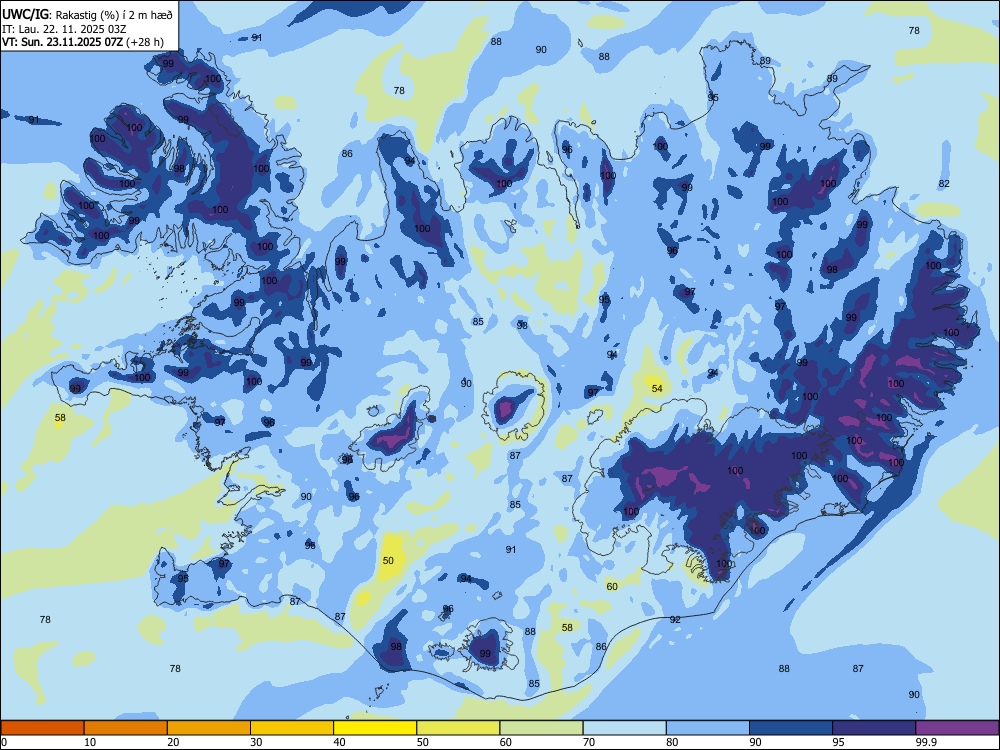Click the '60' value label on the map
The image size is (1000, 750).
coord(612,587)
